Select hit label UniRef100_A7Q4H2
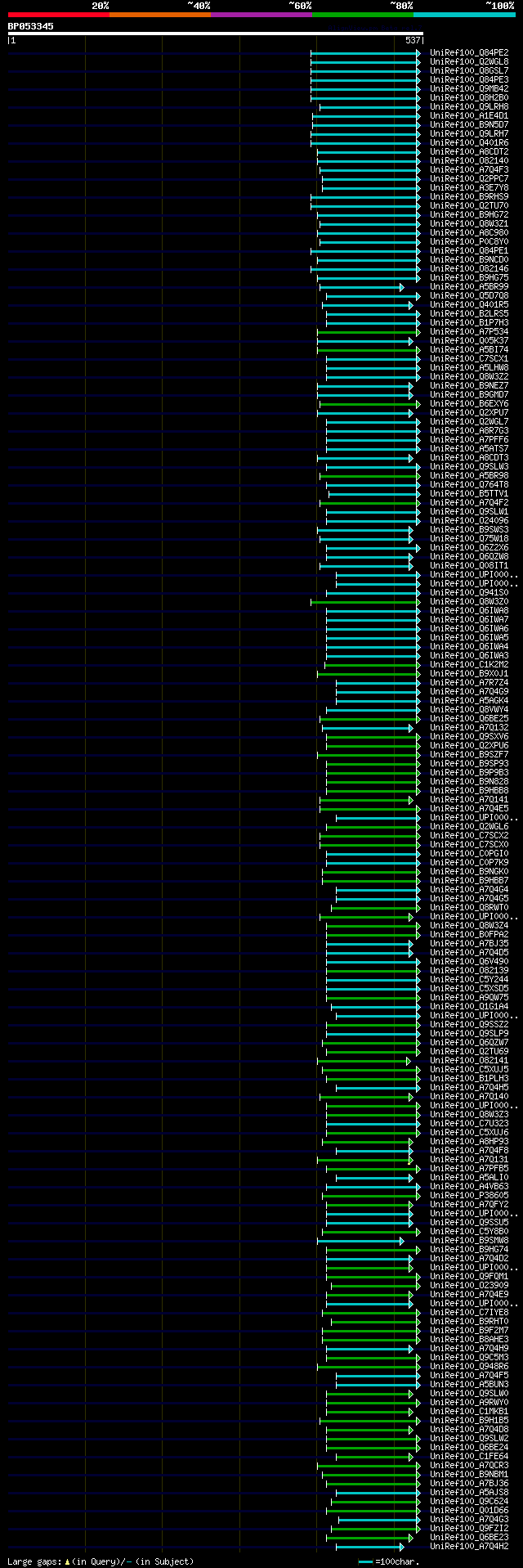523x1568 pixels. pyautogui.click(x=469, y=1546)
